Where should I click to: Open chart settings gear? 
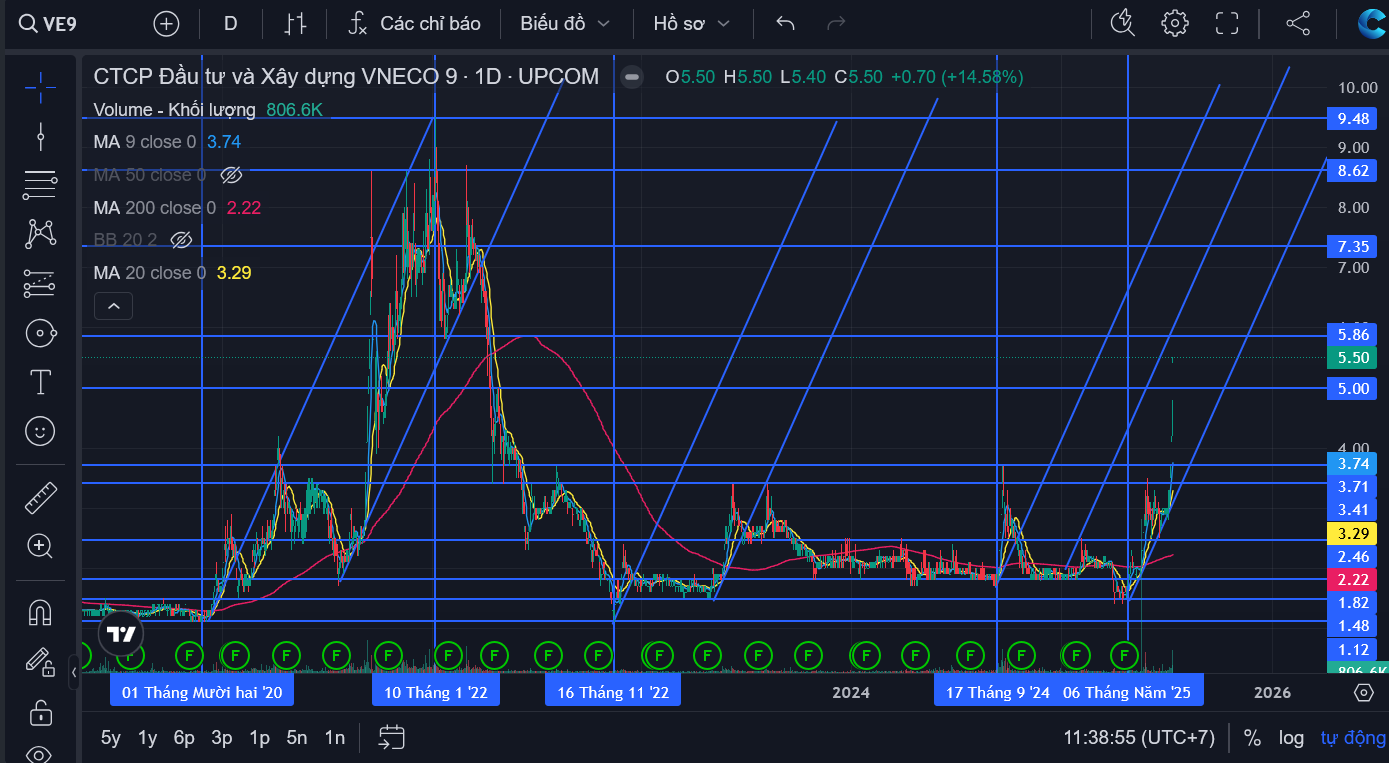(x=1175, y=23)
